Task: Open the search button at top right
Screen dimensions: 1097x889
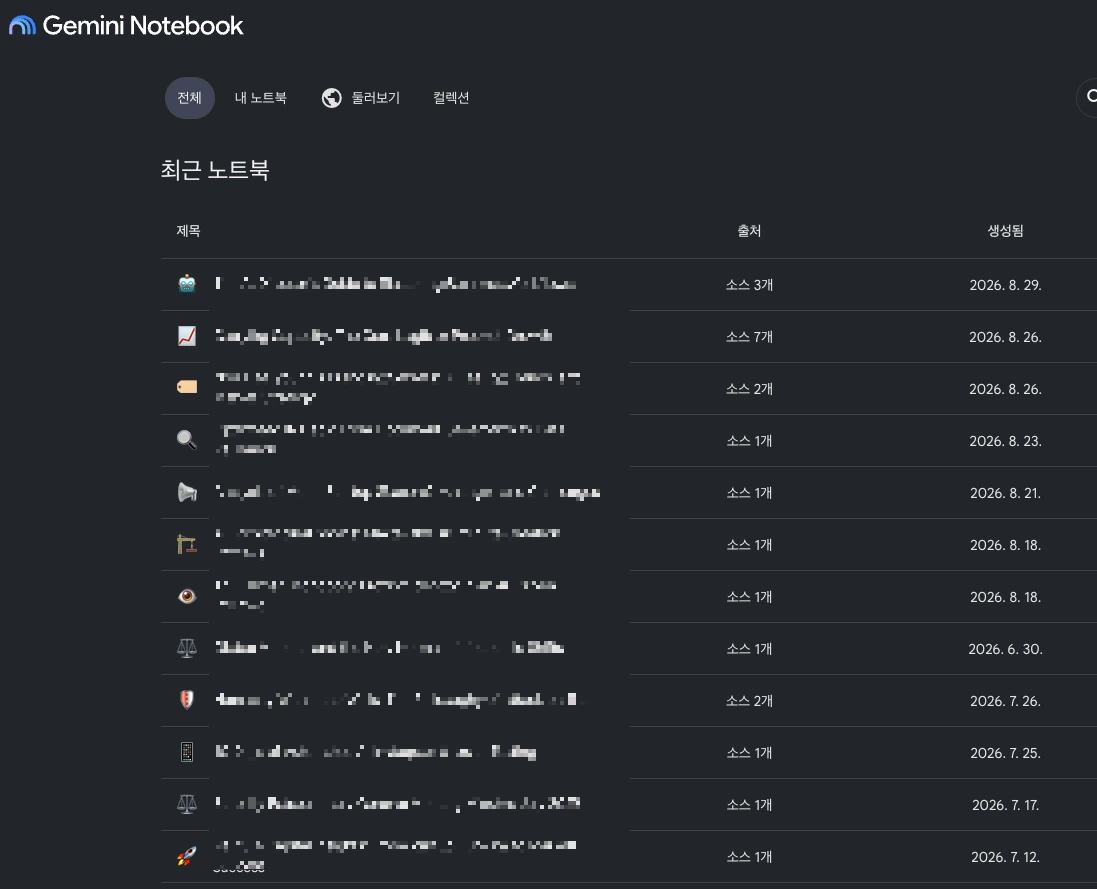Action: point(1089,97)
